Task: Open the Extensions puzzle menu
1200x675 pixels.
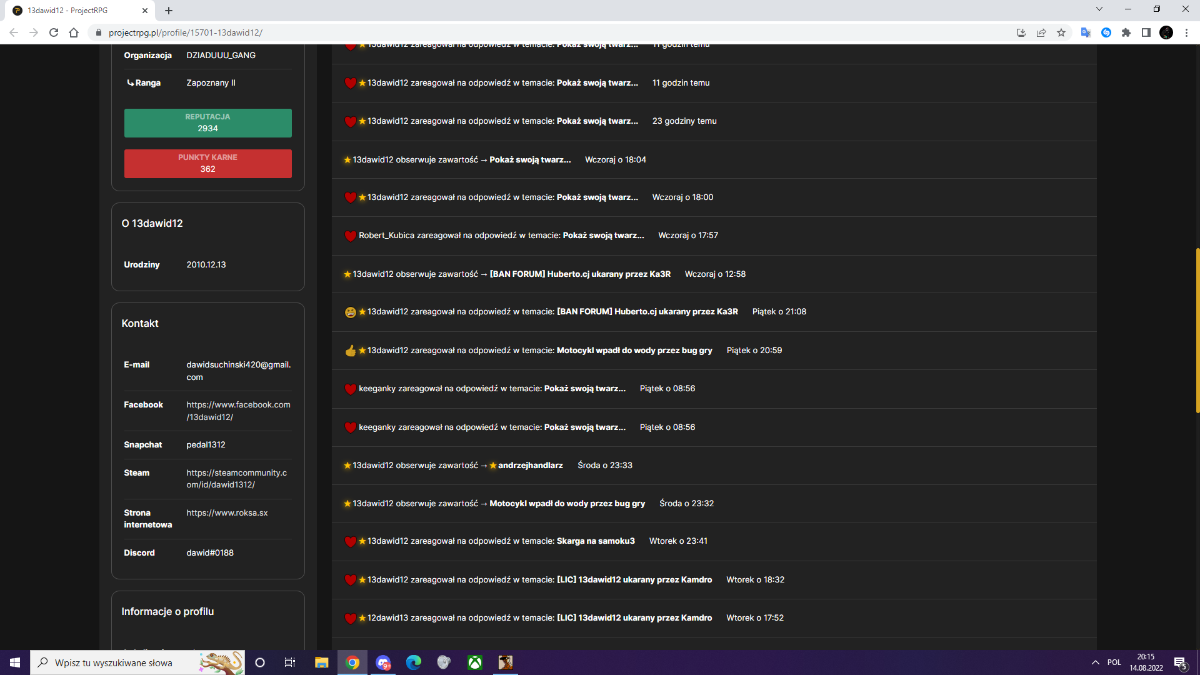Action: [1126, 32]
